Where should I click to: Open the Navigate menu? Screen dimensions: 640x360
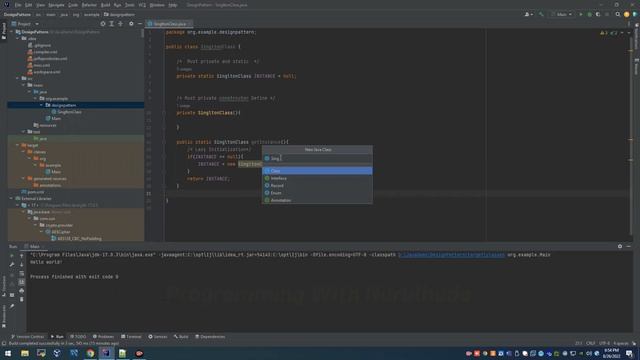56,5
